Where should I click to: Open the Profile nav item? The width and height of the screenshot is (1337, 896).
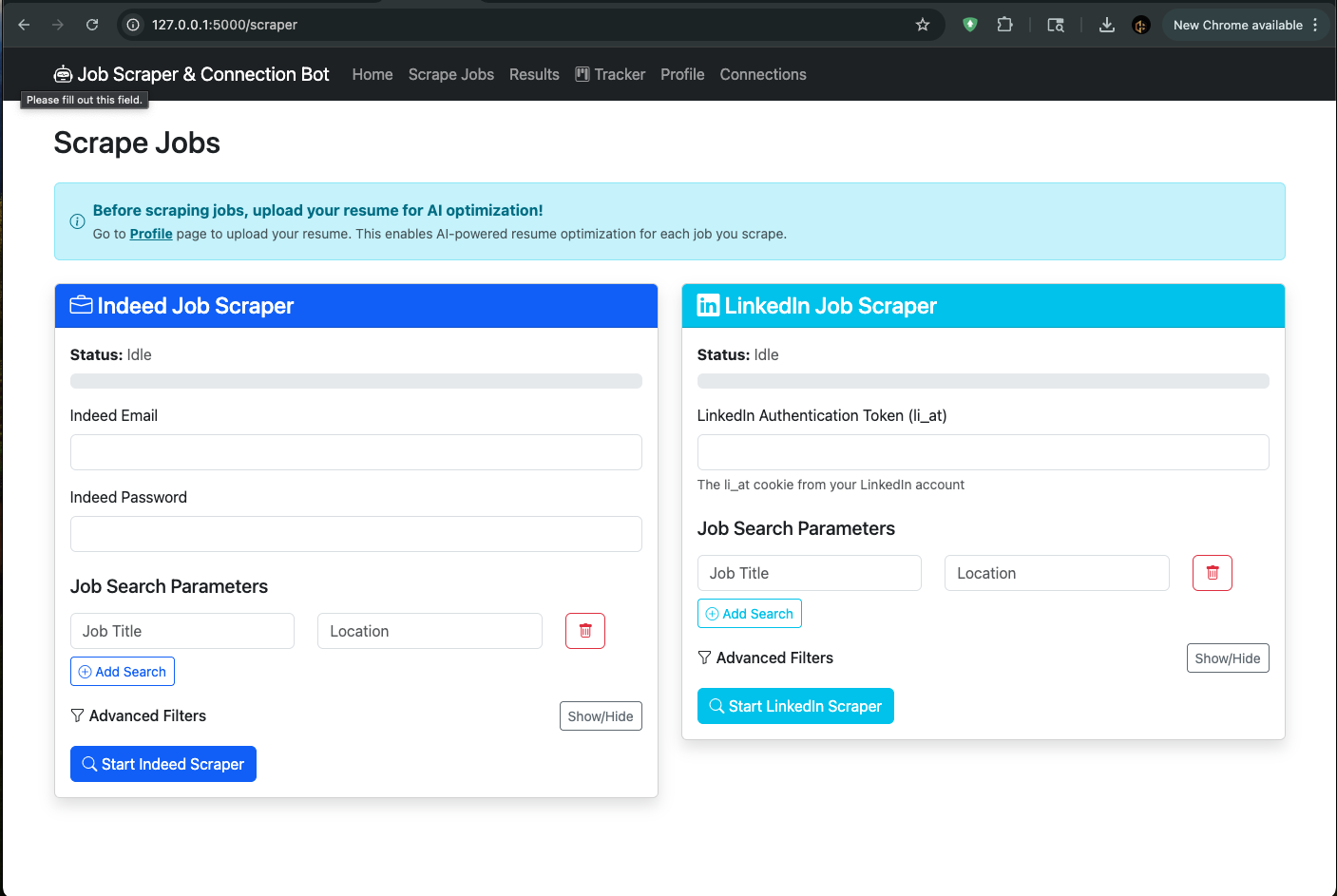[x=682, y=74]
